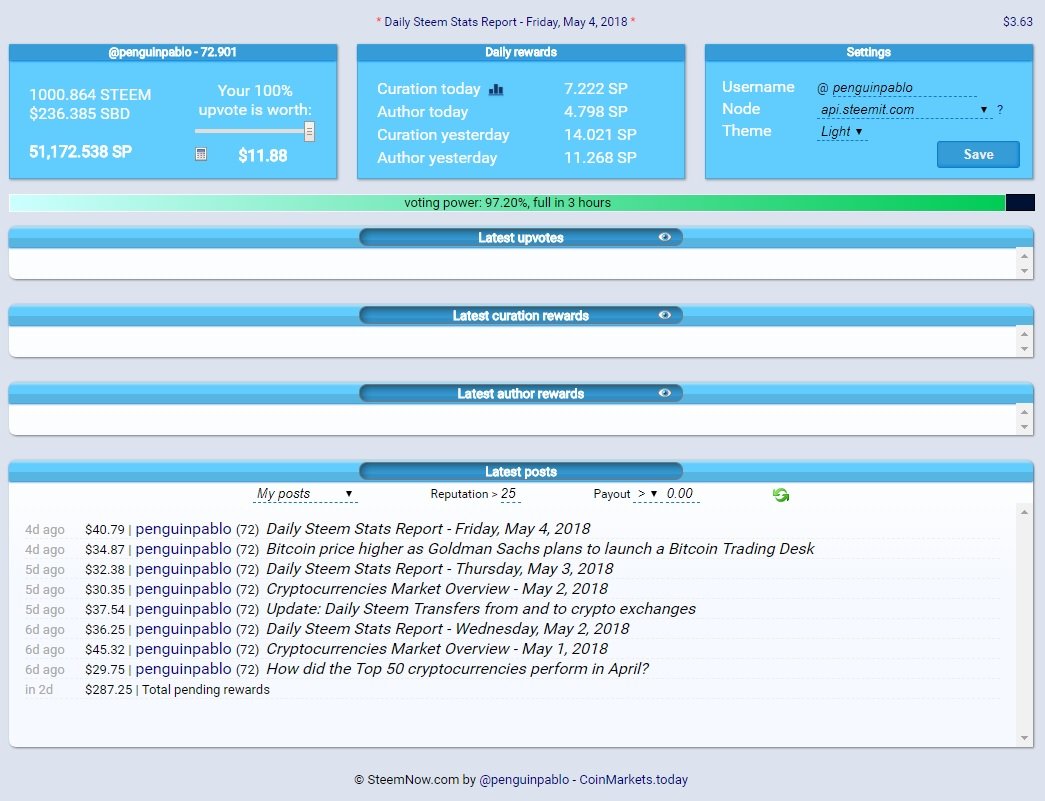Click the 7.222 SP curation today value

(x=596, y=89)
